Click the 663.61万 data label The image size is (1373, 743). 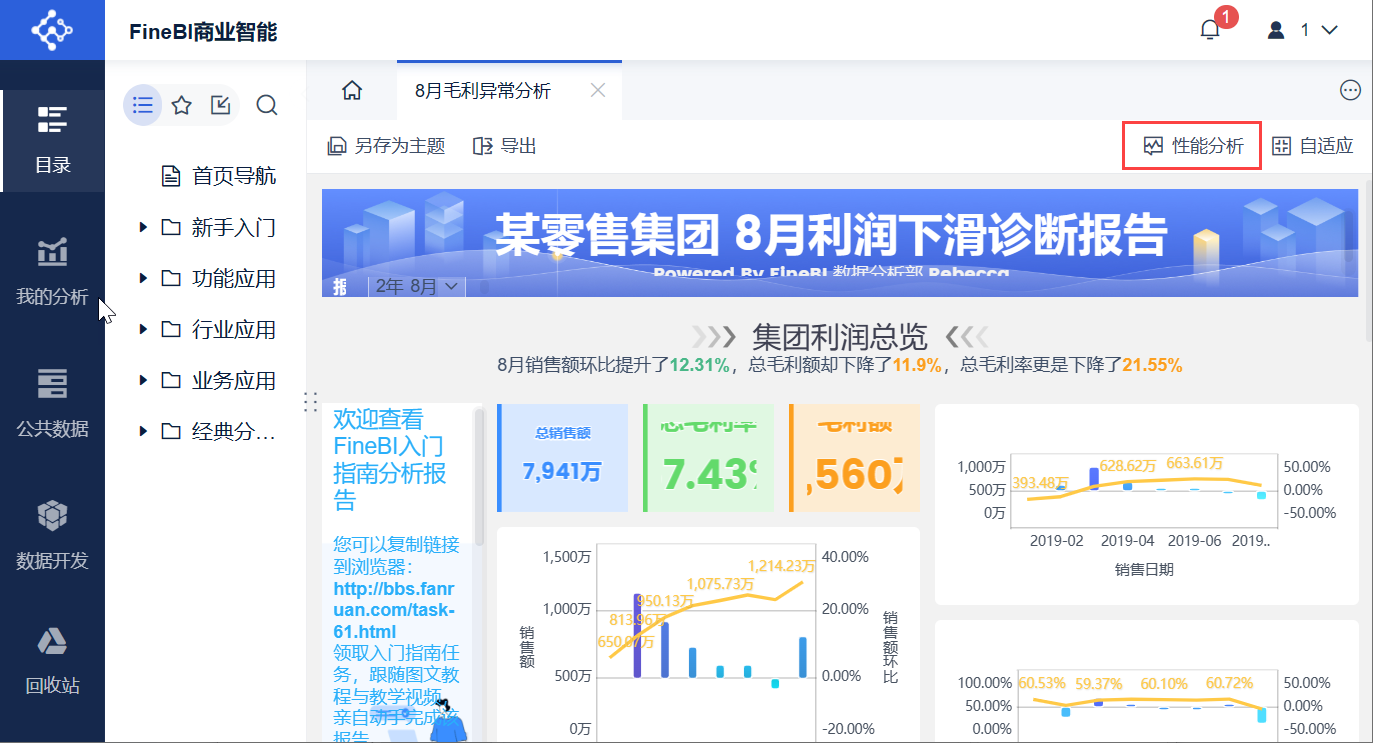point(1195,463)
